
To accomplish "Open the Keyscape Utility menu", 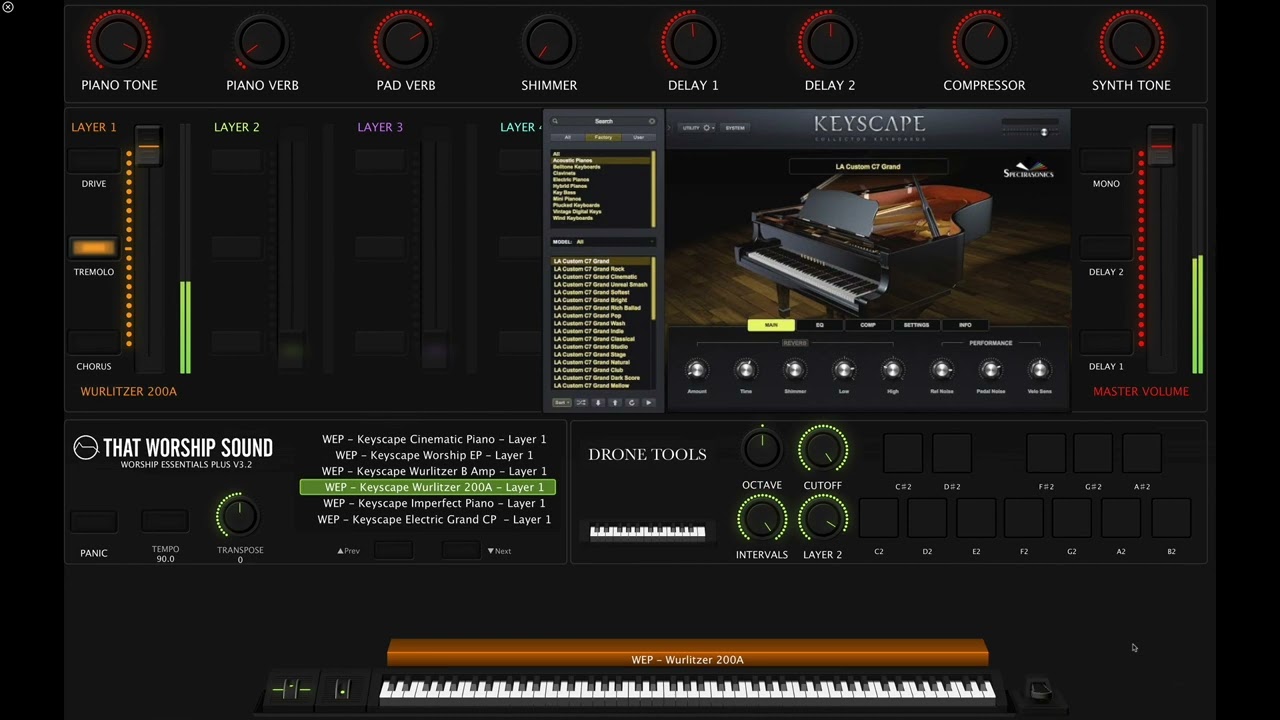I will pyautogui.click(x=698, y=128).
